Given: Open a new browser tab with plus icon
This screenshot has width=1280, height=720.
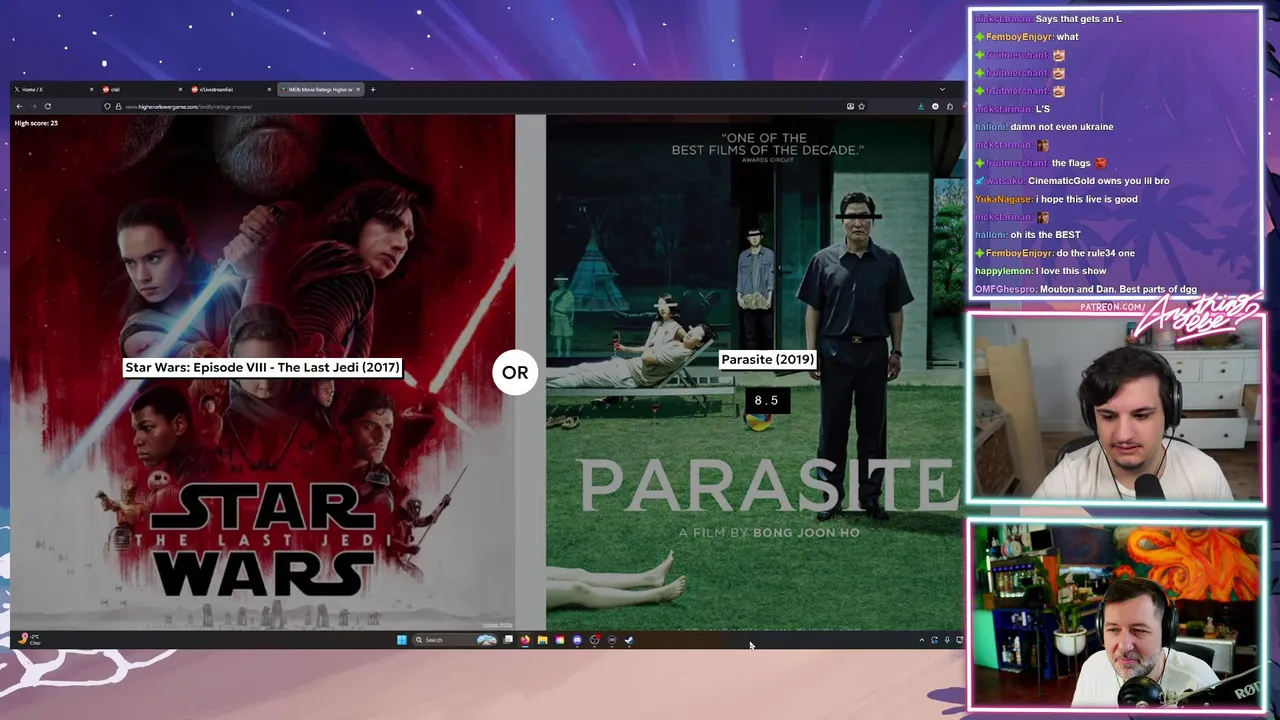Looking at the screenshot, I should [373, 89].
